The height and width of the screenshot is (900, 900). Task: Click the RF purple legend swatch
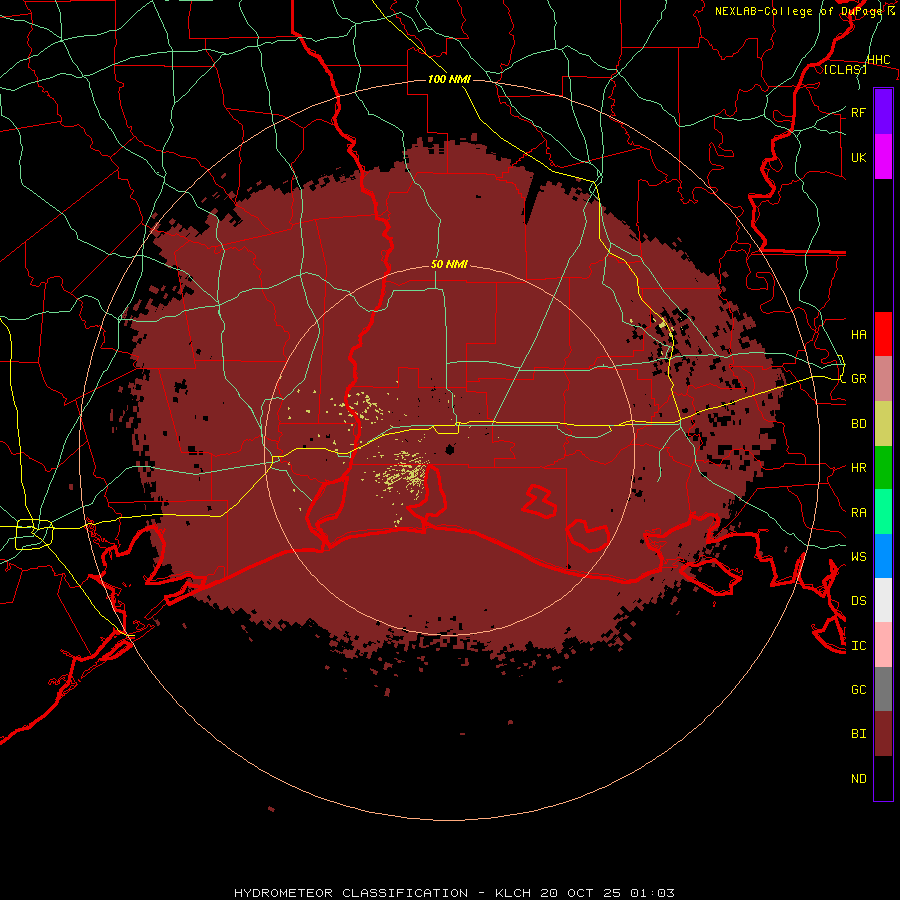click(883, 112)
